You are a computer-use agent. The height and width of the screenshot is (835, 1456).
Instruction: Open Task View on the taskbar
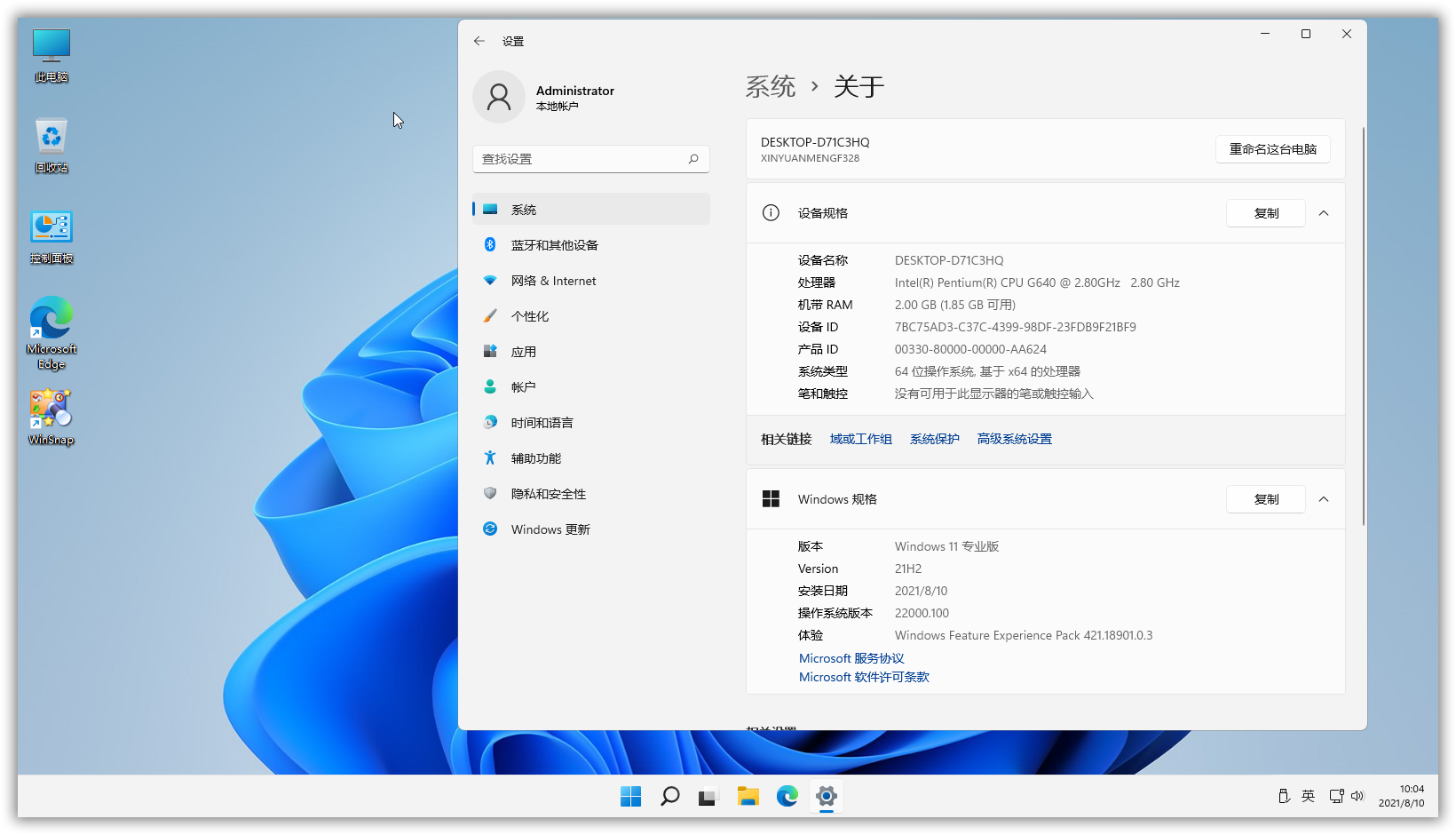[708, 797]
